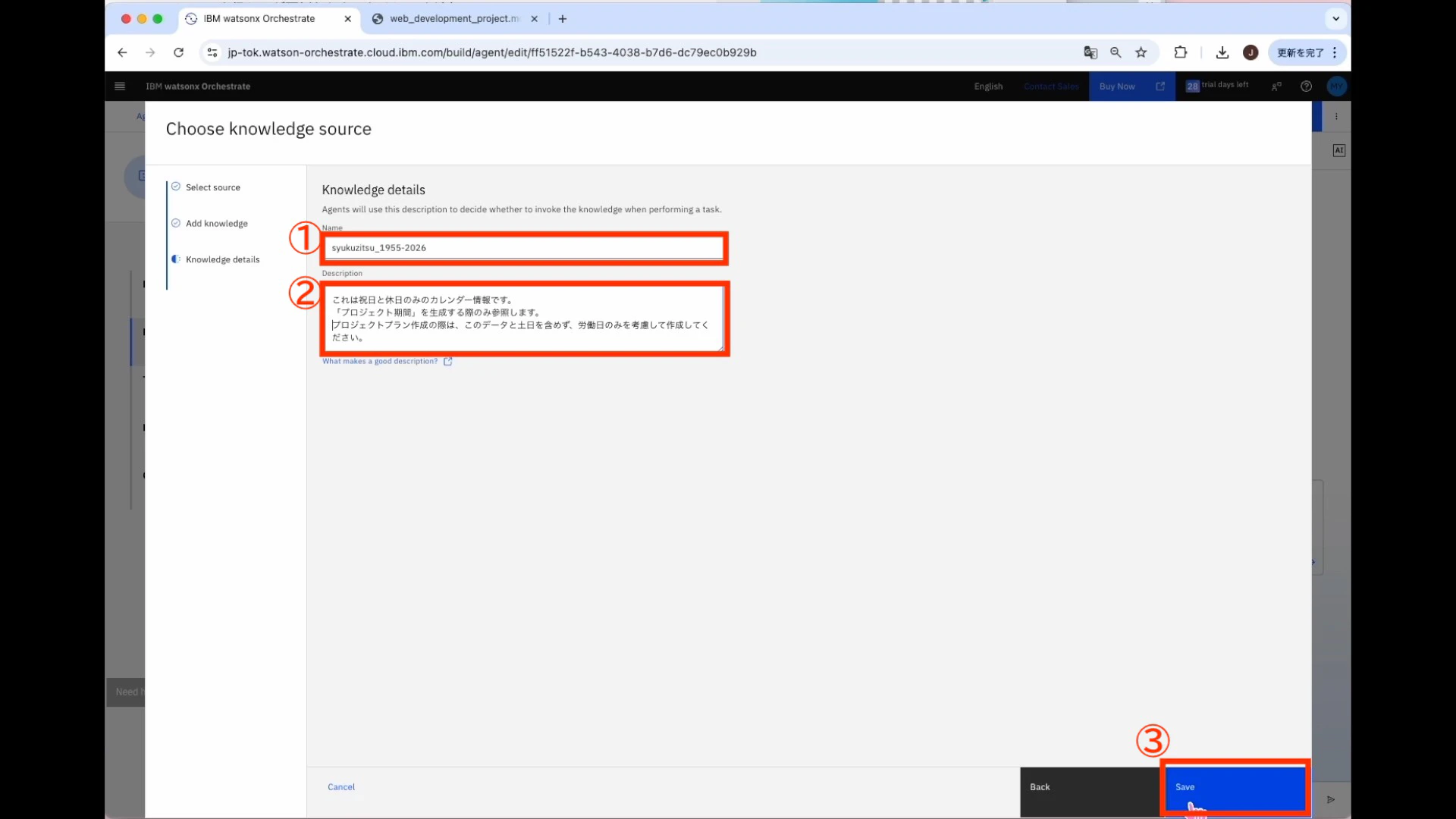Open the hamburger navigation menu
Viewport: 1456px width, 819px height.
pos(120,86)
